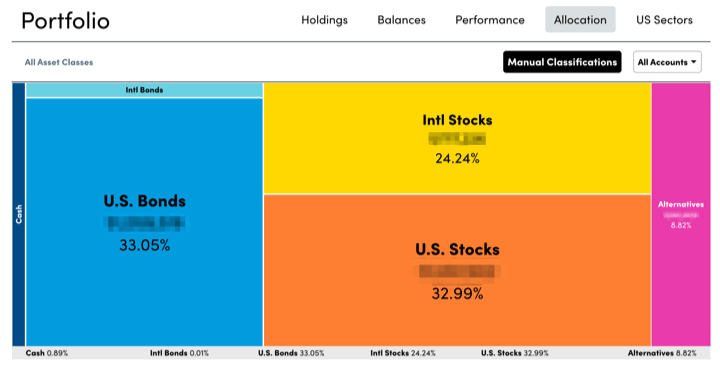Click the pink Alternatives block
Image resolution: width=720 pixels, height=366 pixels.
coord(681,214)
